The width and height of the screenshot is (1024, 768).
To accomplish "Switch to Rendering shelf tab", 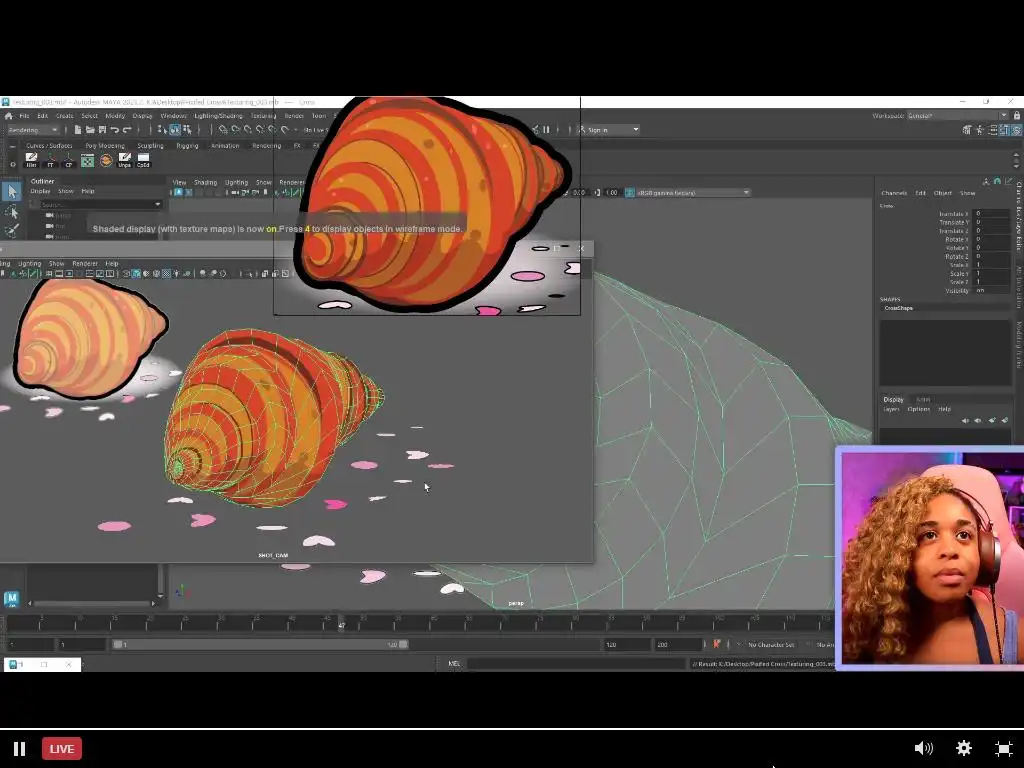I will [266, 146].
